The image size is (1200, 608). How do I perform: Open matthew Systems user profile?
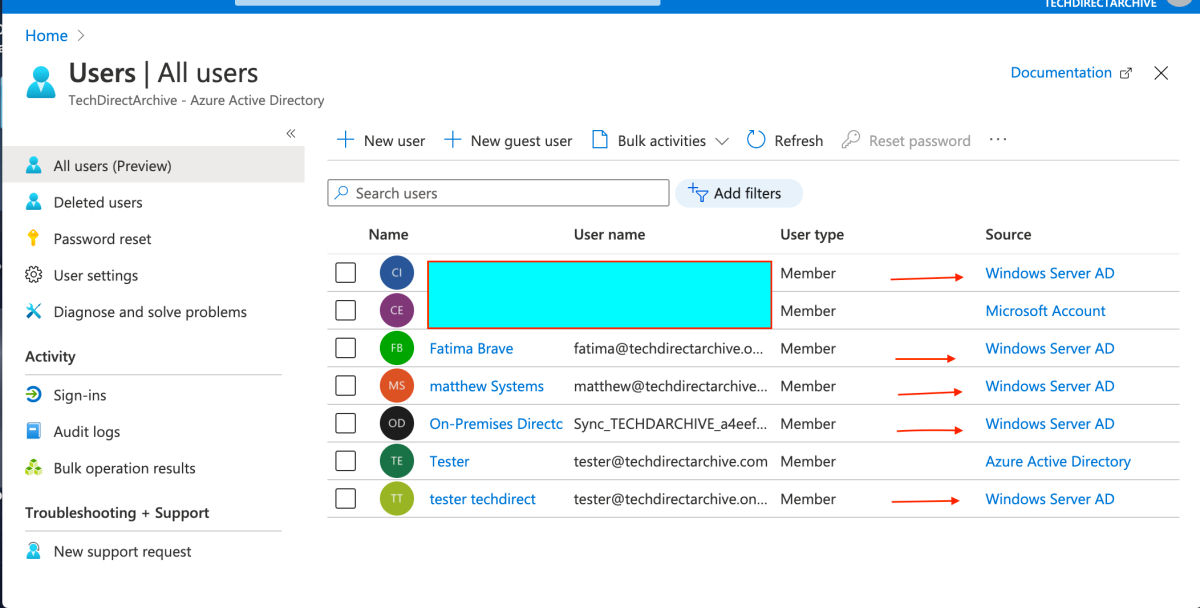click(x=487, y=386)
